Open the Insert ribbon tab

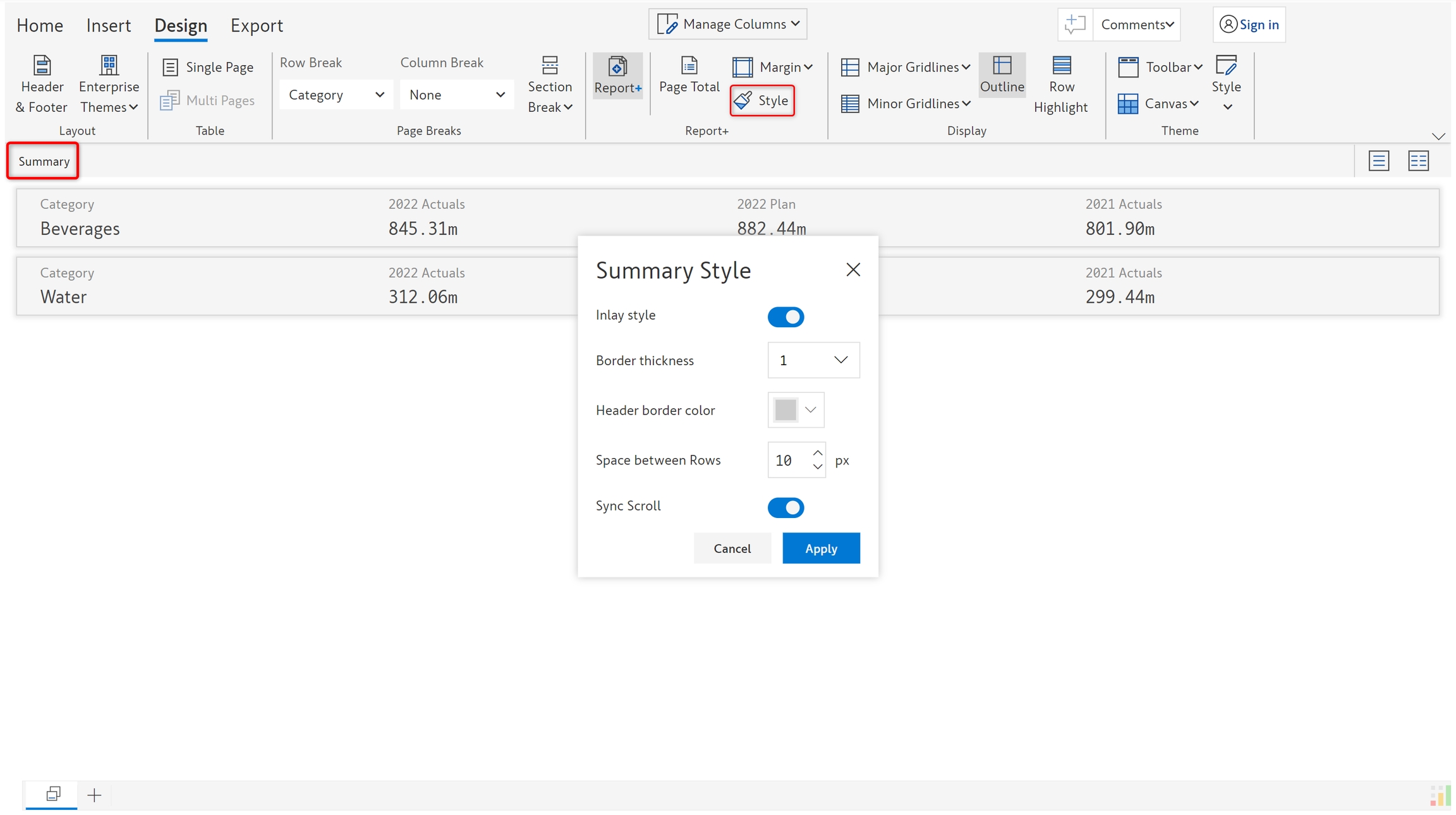[x=108, y=25]
